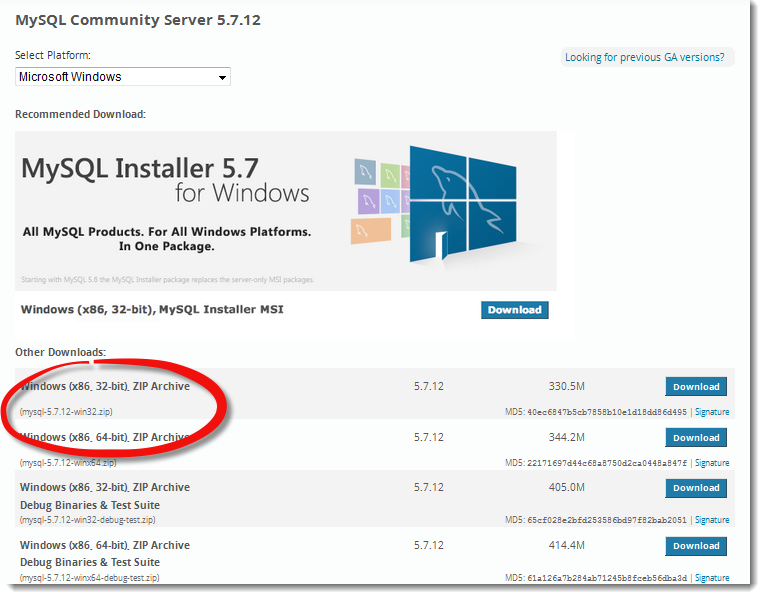Viewport: 765px width, 599px height.
Task: Click the 'Recommended Download:' label
Action: (x=81, y=114)
